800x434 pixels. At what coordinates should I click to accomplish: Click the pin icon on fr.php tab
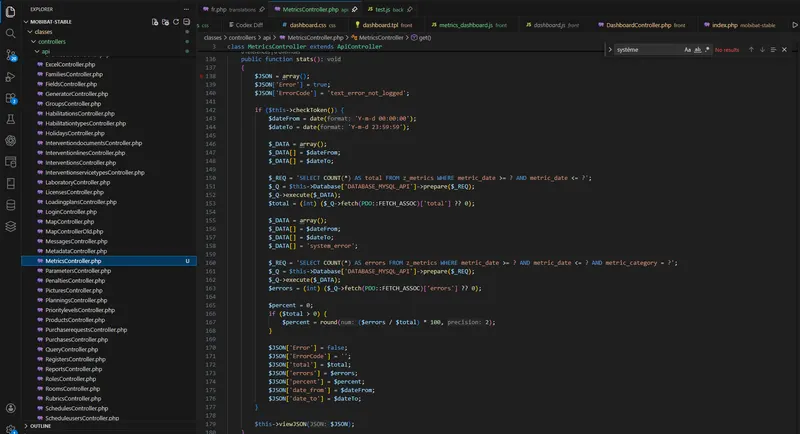tap(262, 9)
